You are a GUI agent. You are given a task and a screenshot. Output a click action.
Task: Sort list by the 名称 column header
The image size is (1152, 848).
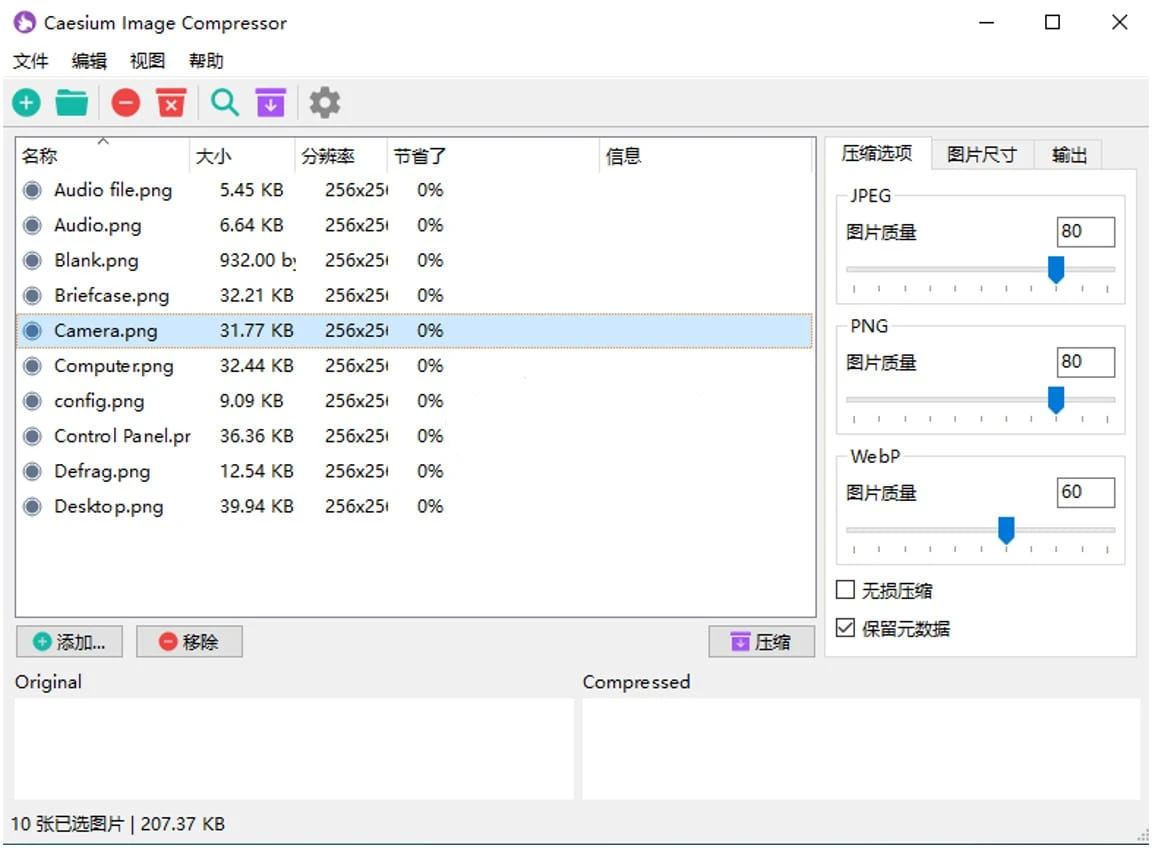(40, 156)
